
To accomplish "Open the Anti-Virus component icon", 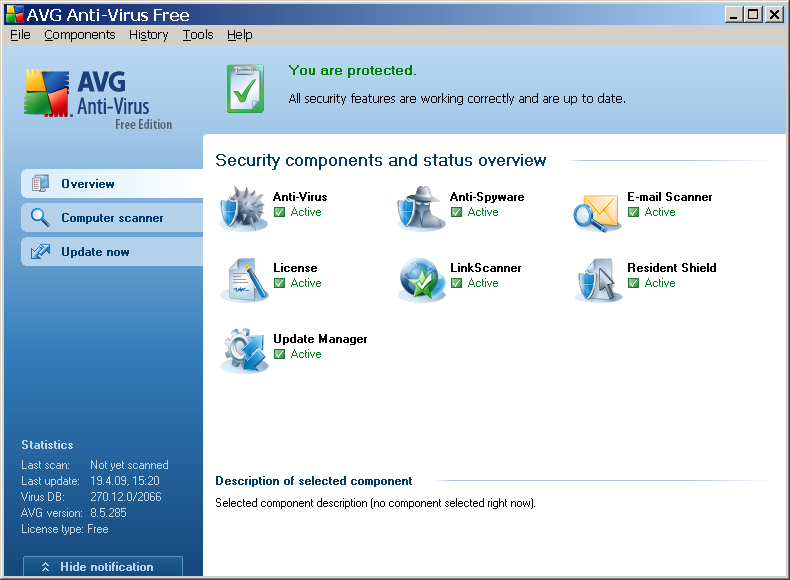I will tap(243, 208).
